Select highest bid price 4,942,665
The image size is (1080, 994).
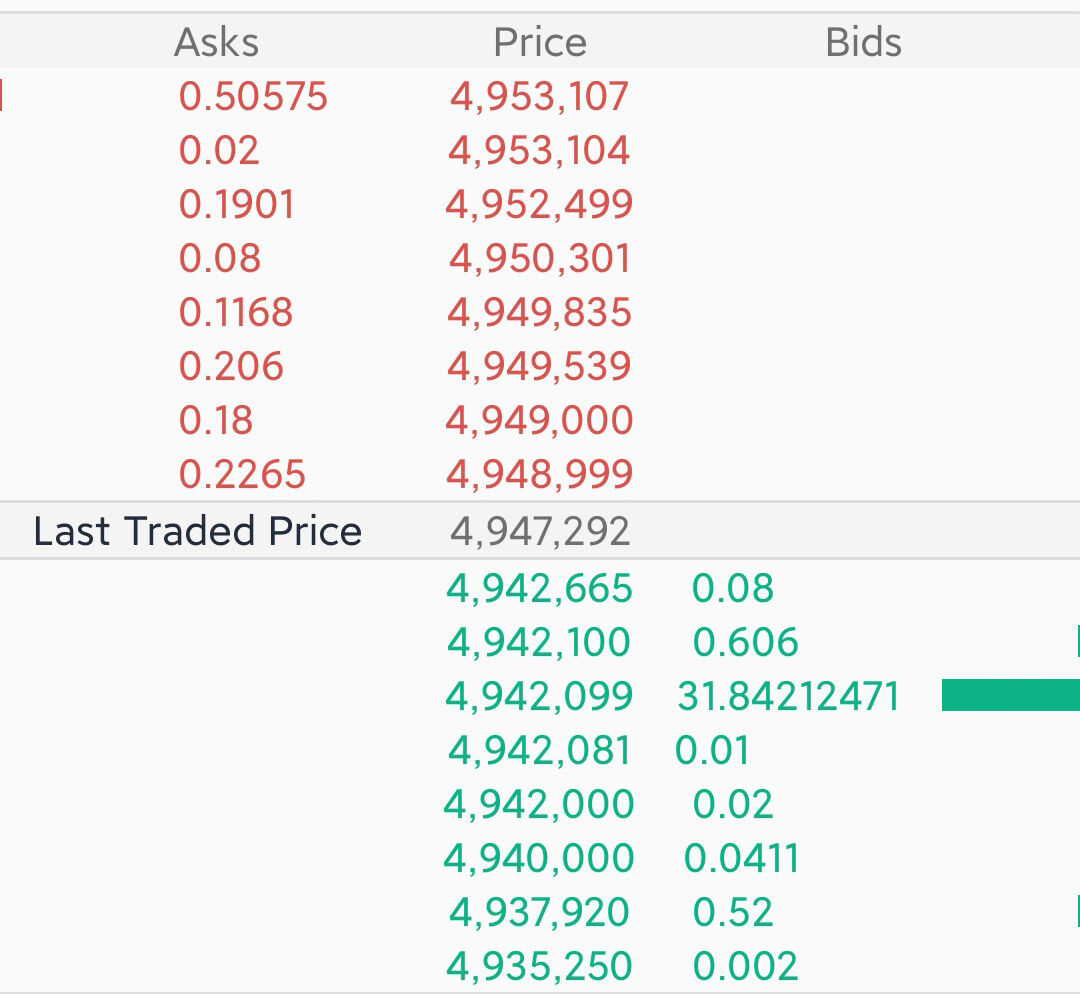pyautogui.click(x=540, y=588)
